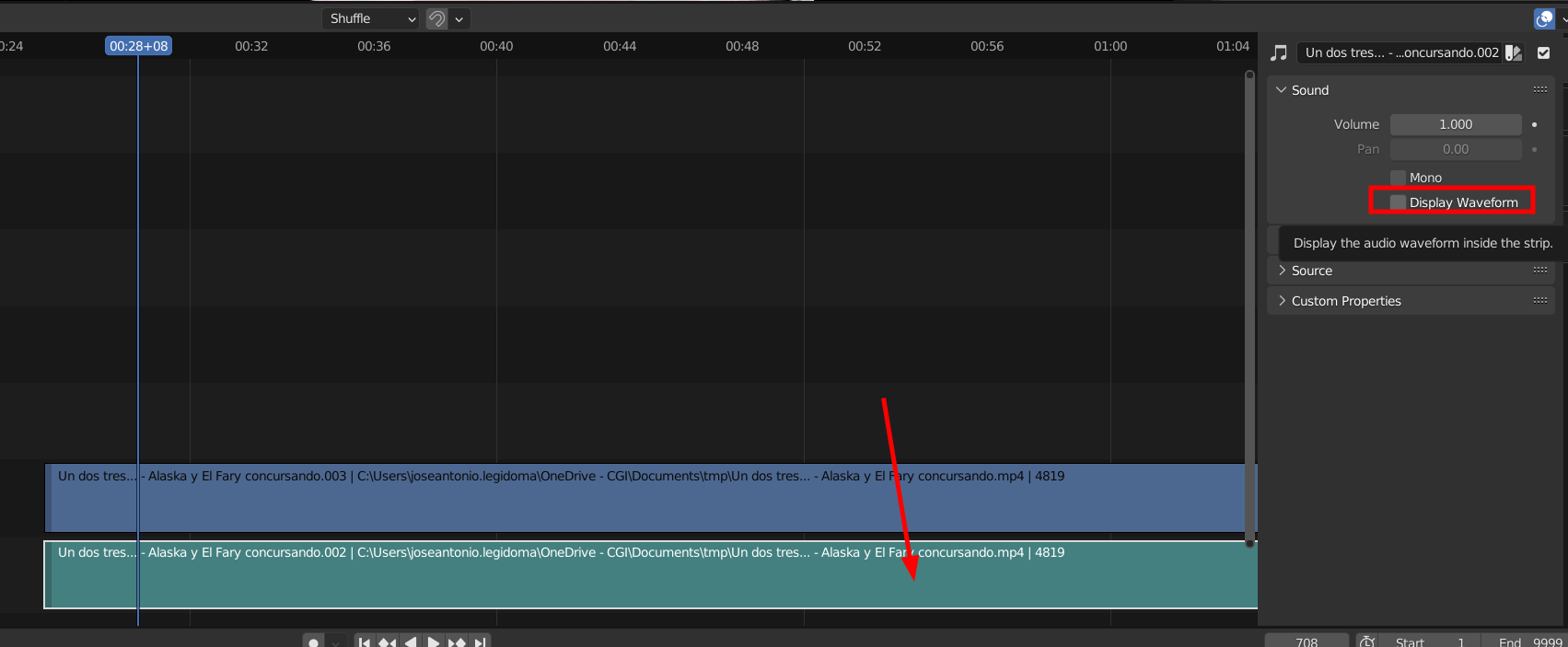Jump to the start frame
This screenshot has height=647, width=1568.
[365, 641]
